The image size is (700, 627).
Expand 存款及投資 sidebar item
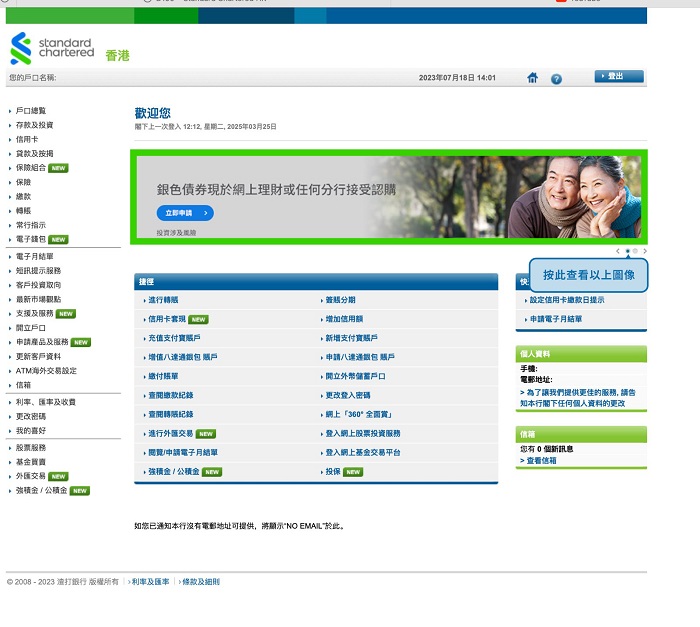[x=34, y=125]
